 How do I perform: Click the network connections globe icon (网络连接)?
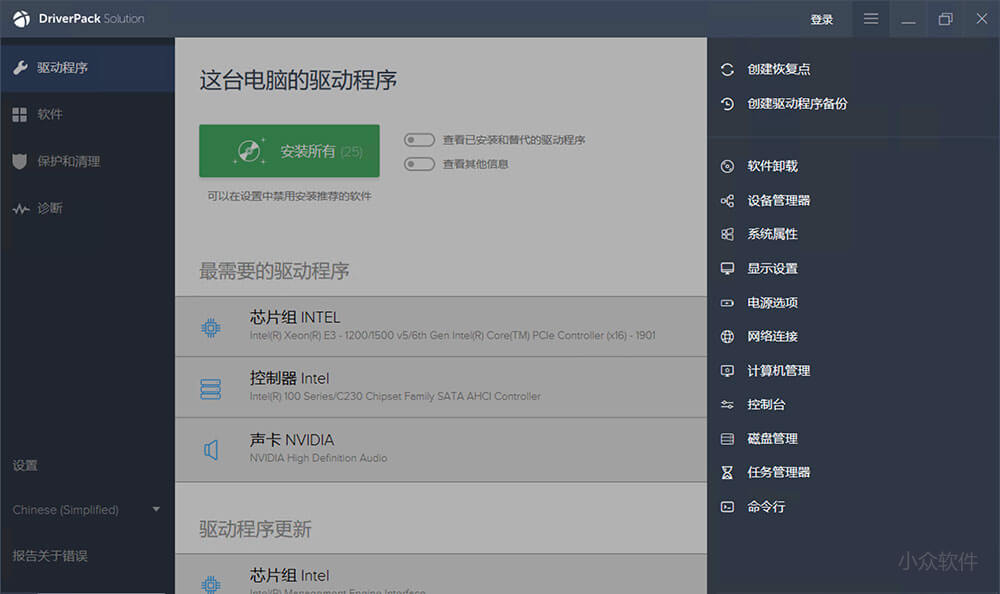coord(727,336)
